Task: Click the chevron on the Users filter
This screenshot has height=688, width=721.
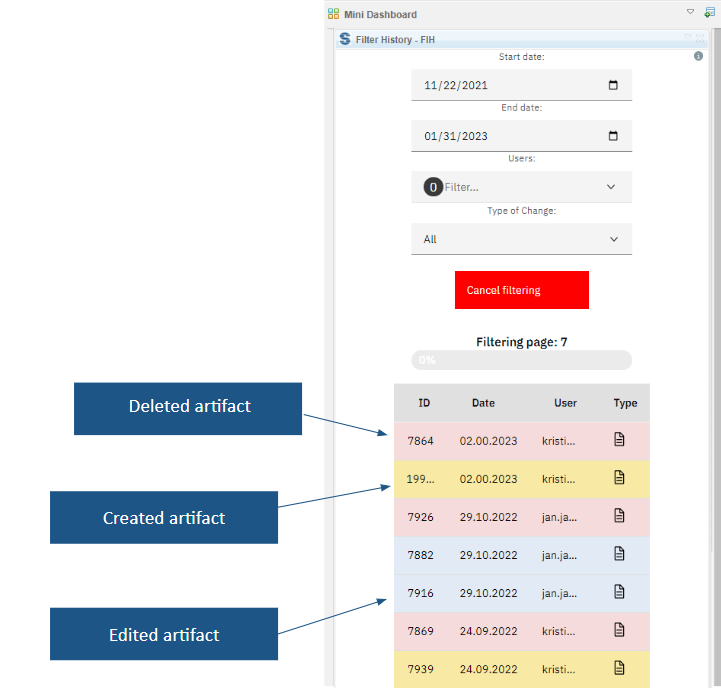Action: point(611,187)
